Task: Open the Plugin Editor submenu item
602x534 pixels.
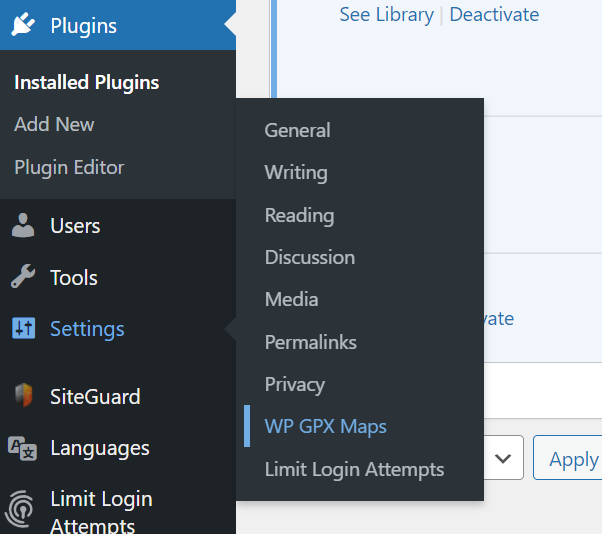Action: point(69,167)
